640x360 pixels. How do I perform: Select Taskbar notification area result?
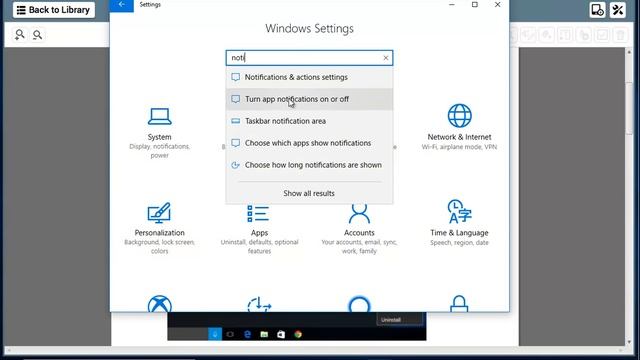click(309, 121)
